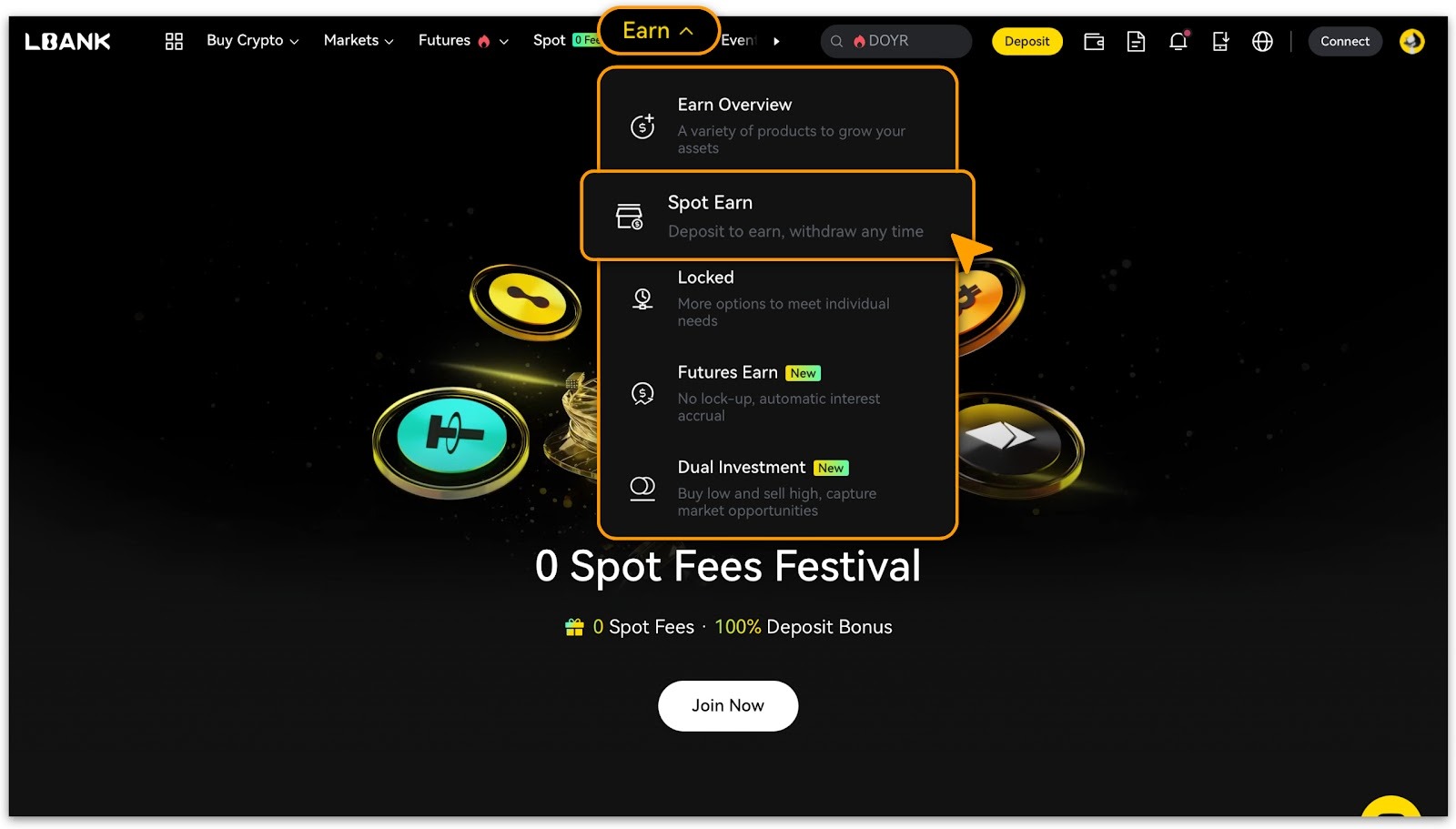
Task: Collapse the Earn menu
Action: [x=659, y=31]
